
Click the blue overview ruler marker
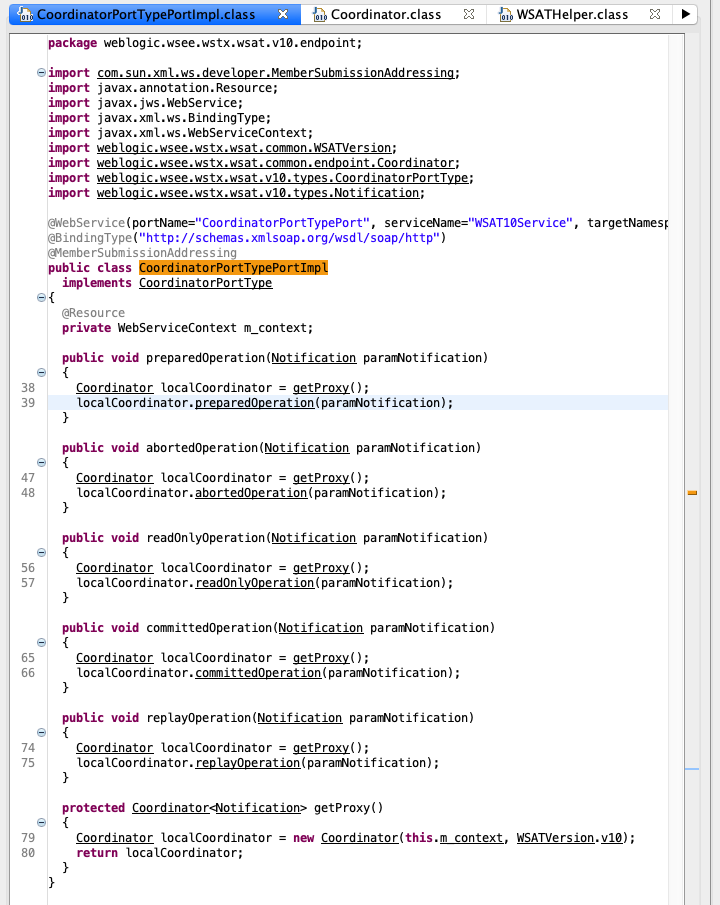692,769
